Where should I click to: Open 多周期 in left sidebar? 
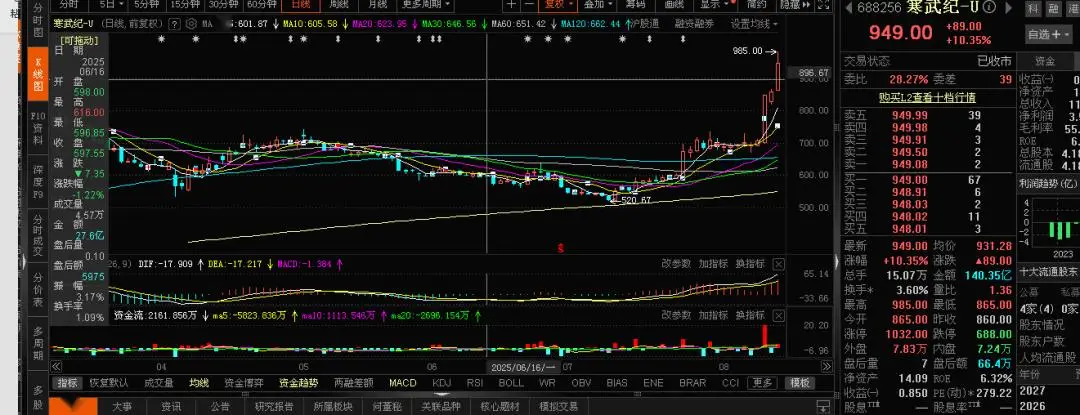(x=38, y=343)
